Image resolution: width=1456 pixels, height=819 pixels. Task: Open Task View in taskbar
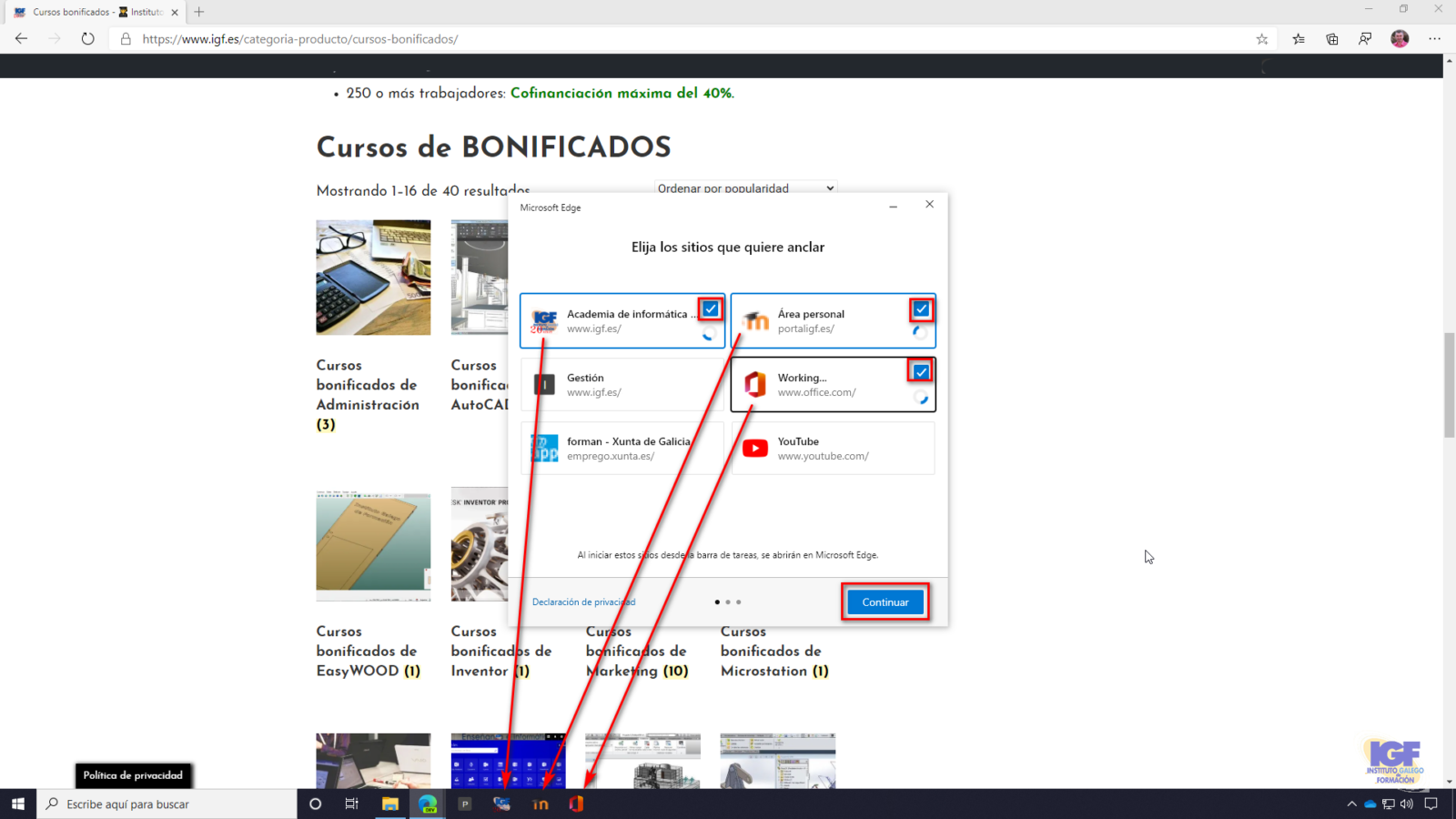click(x=351, y=804)
